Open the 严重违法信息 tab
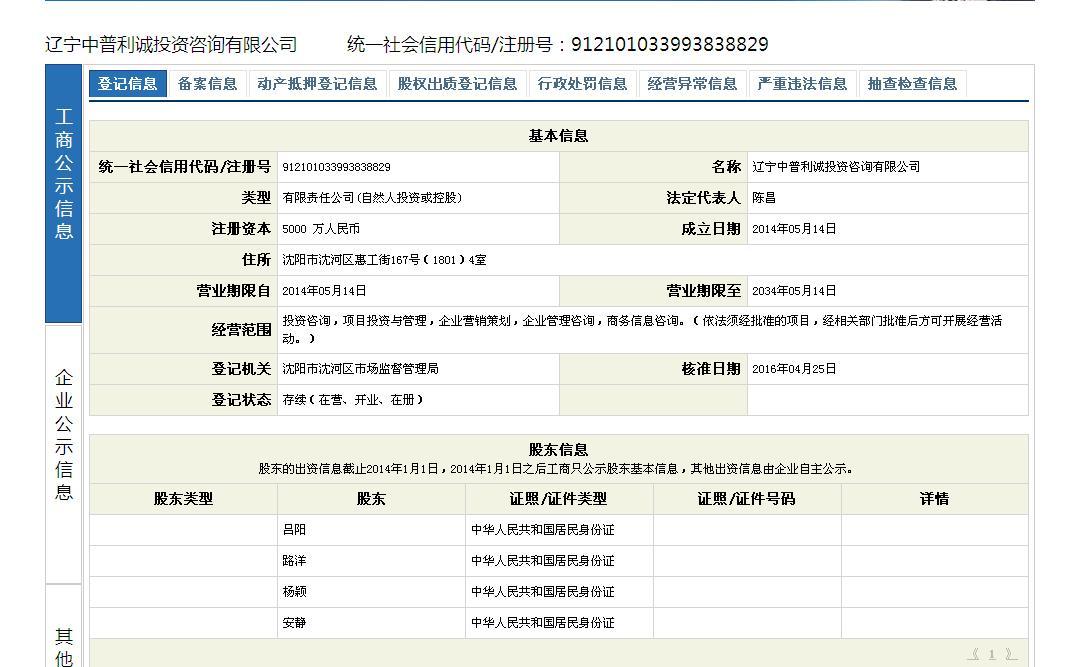The image size is (1075, 667). (802, 84)
